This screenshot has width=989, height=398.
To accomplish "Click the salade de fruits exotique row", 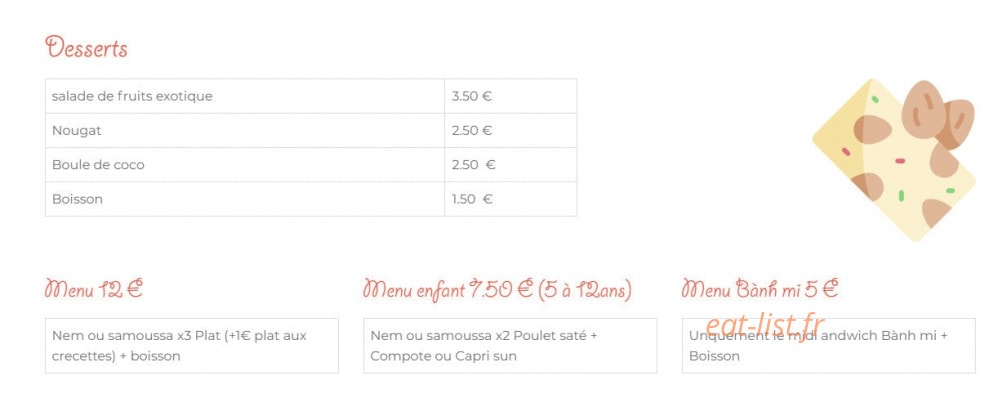I will click(x=311, y=96).
